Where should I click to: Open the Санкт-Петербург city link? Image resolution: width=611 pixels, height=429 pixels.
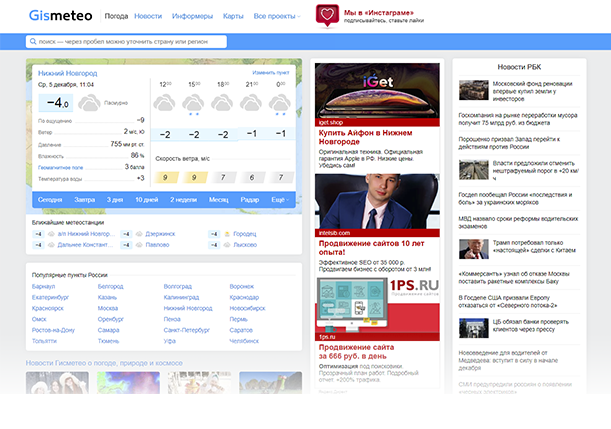tap(187, 330)
